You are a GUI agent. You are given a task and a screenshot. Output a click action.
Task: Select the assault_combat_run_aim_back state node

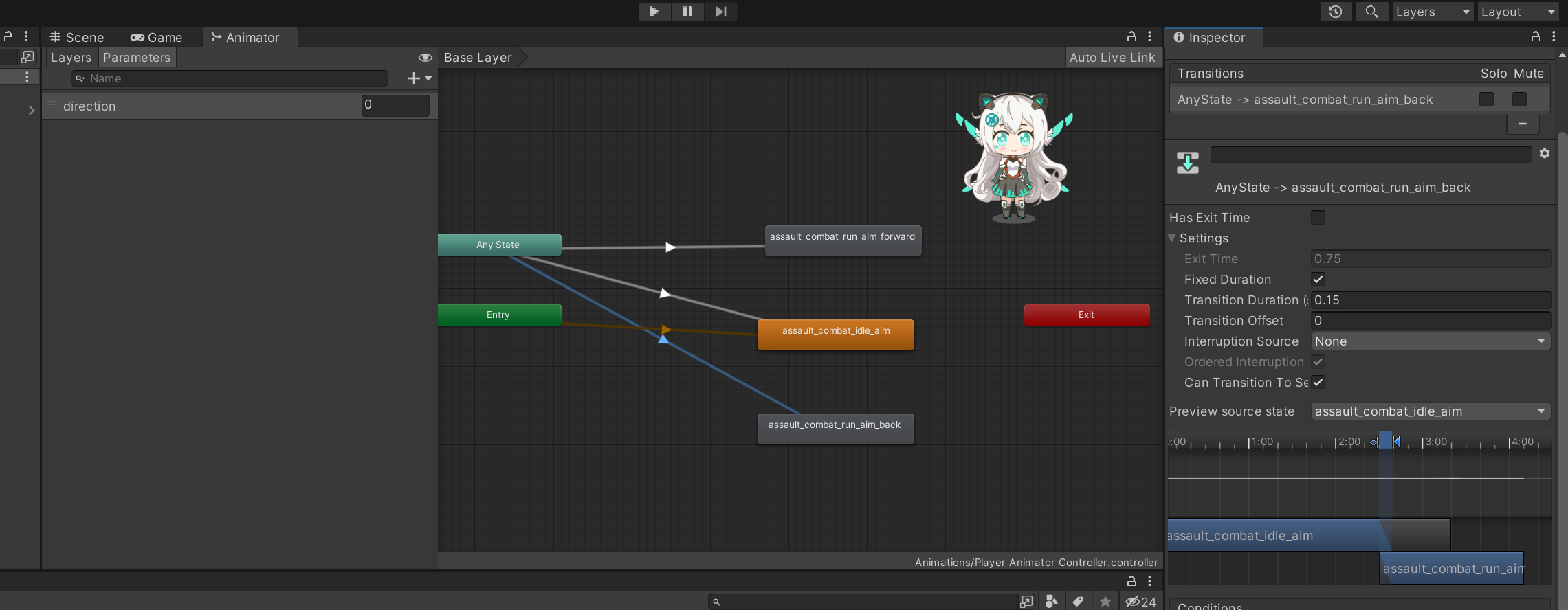pyautogui.click(x=836, y=429)
